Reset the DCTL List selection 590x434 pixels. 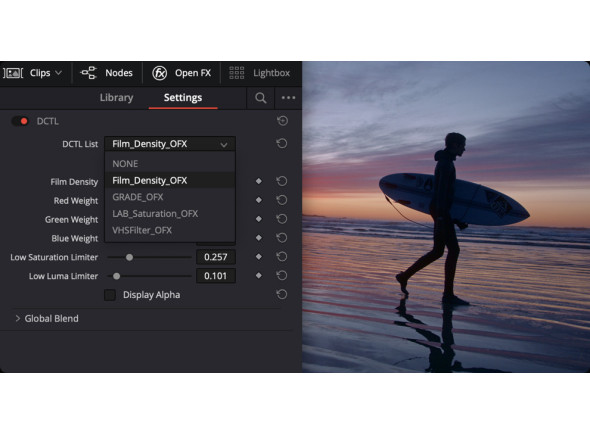[282, 143]
